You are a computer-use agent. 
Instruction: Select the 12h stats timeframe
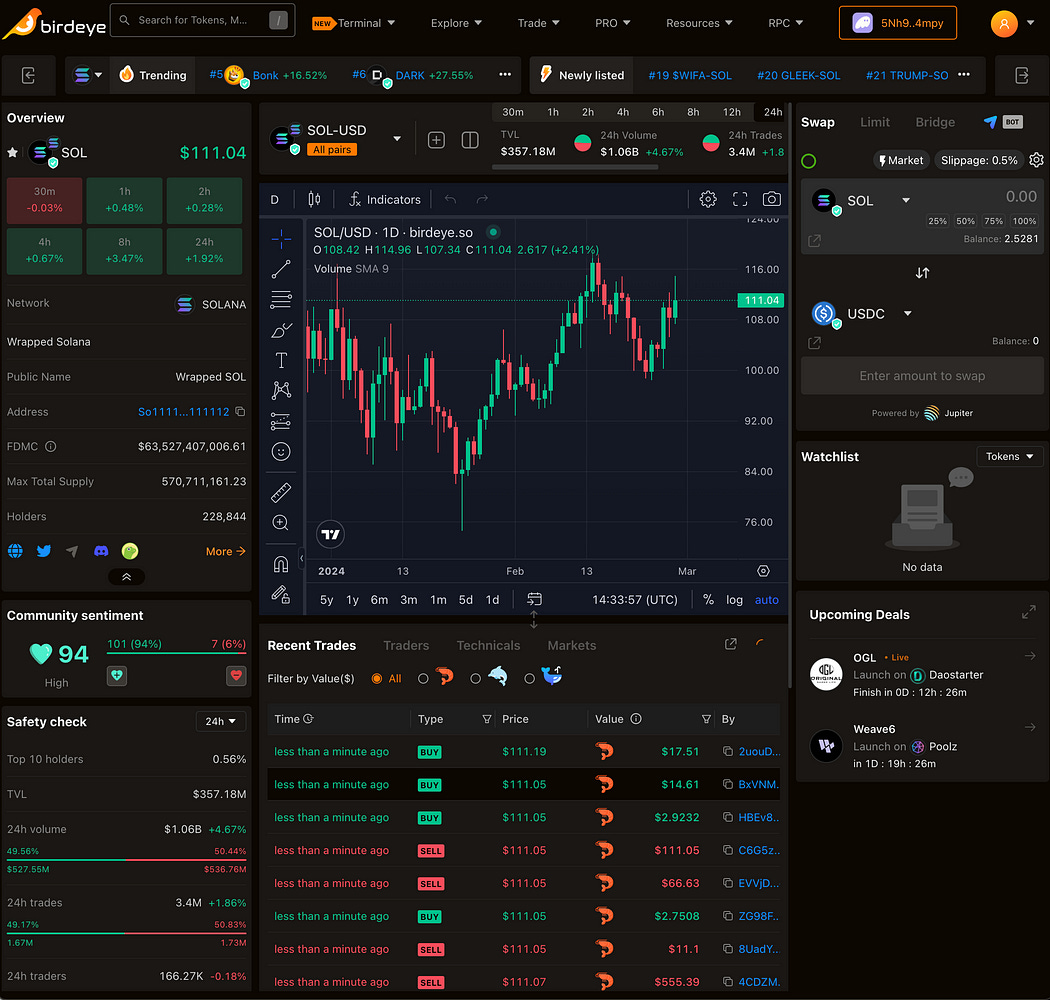click(x=731, y=112)
